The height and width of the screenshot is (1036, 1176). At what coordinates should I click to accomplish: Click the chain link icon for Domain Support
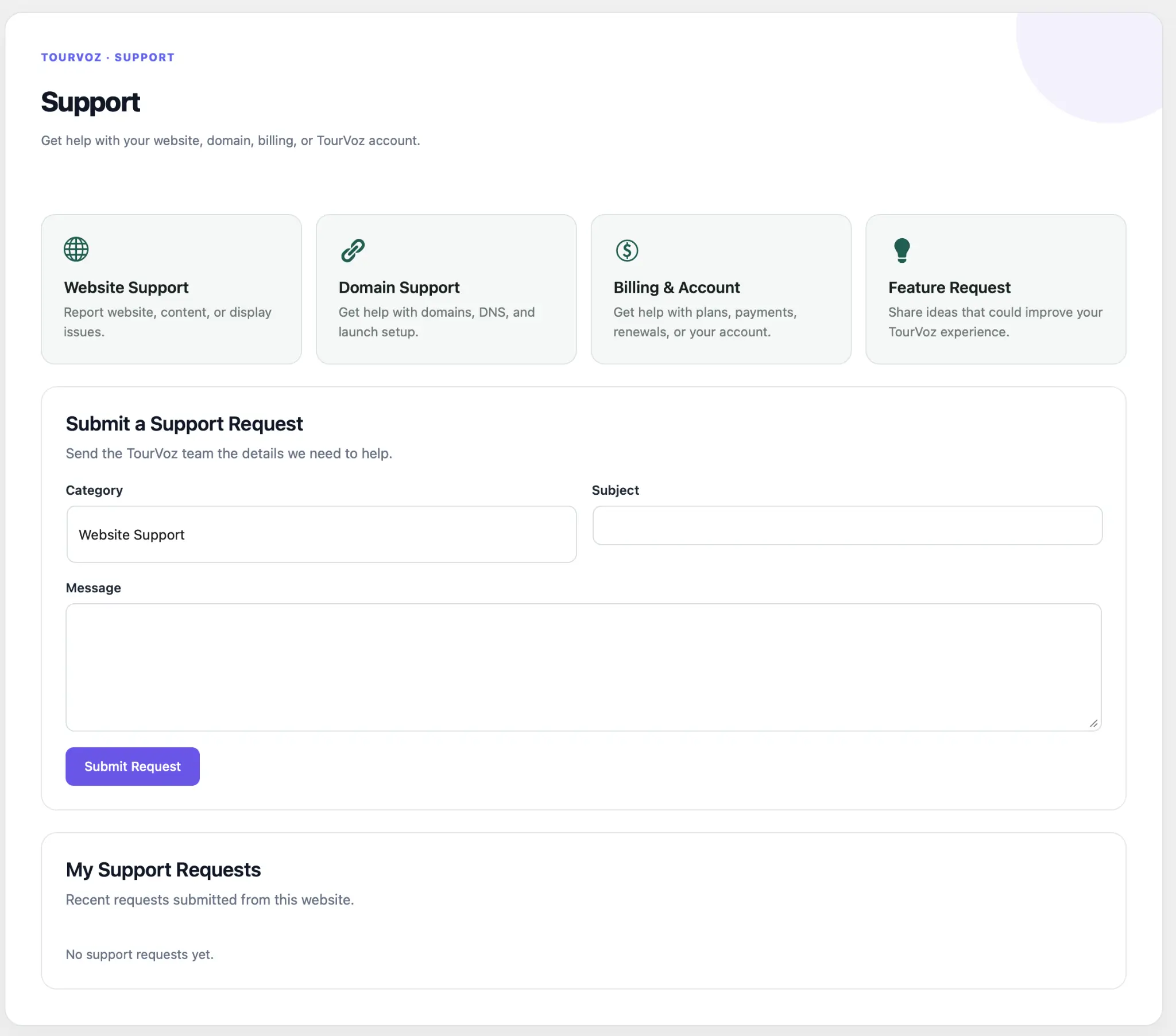(353, 250)
